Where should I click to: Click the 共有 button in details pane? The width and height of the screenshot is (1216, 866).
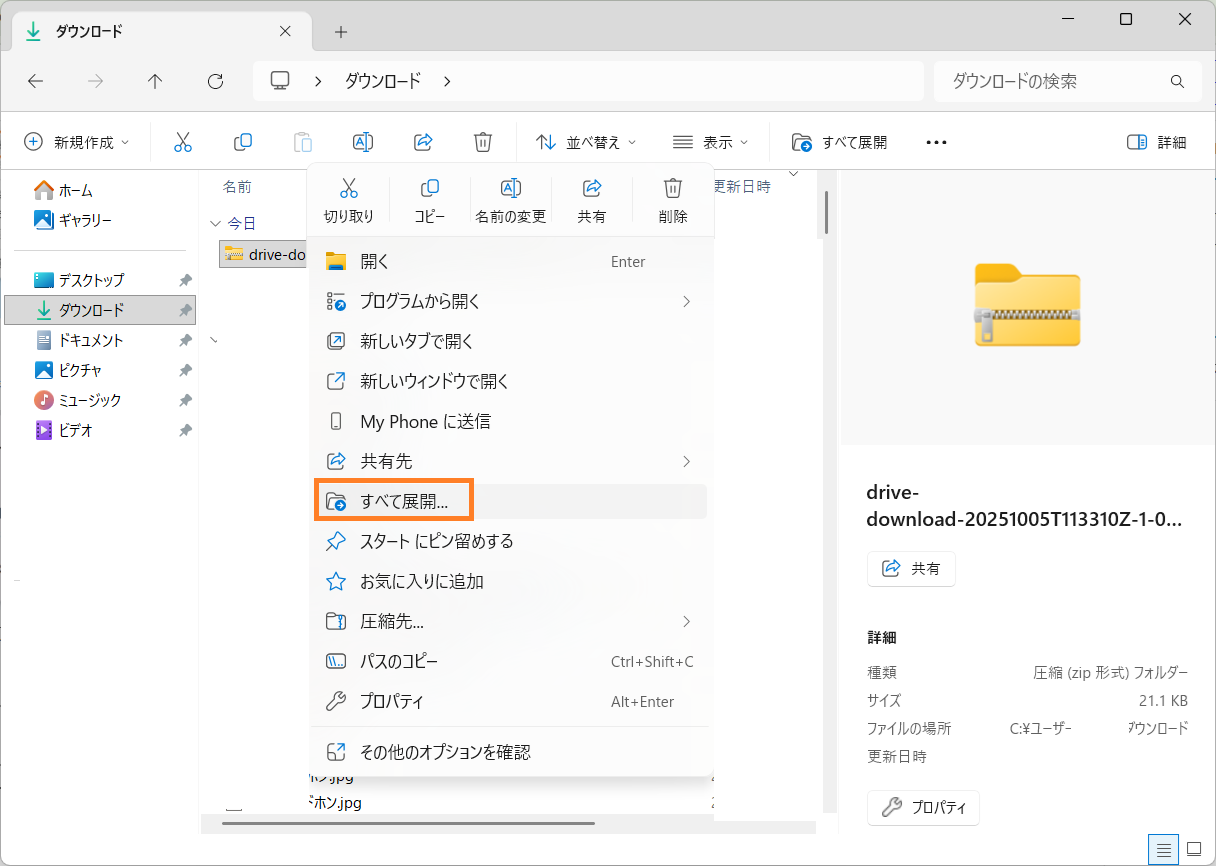coord(911,568)
